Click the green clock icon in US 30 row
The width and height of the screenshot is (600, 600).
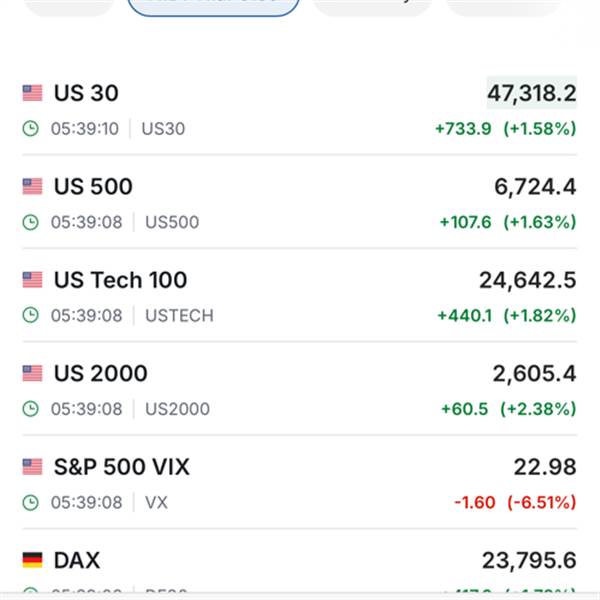click(x=31, y=128)
